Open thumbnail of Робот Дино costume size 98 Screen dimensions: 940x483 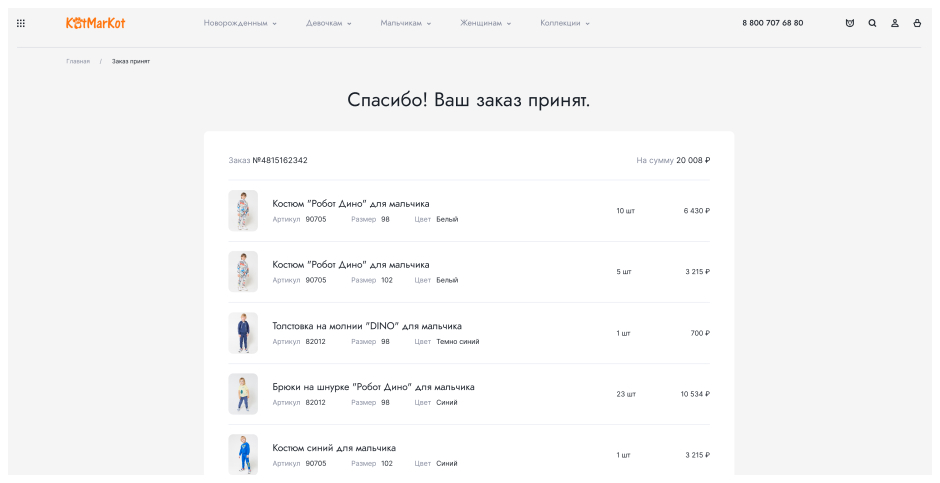(x=243, y=211)
